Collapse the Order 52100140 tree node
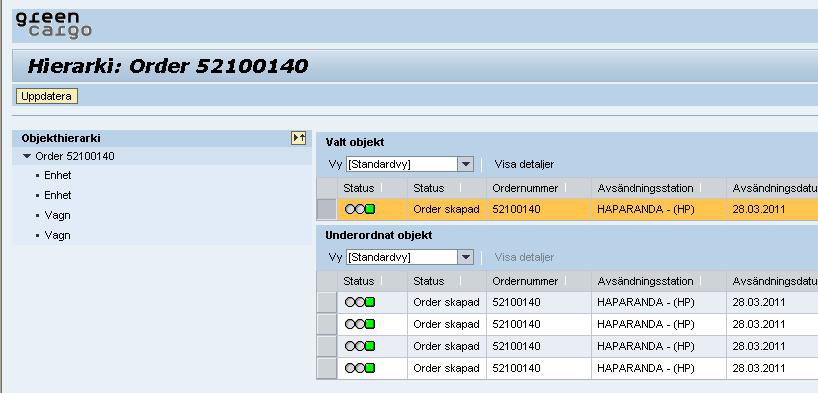This screenshot has width=818, height=393. [x=27, y=156]
